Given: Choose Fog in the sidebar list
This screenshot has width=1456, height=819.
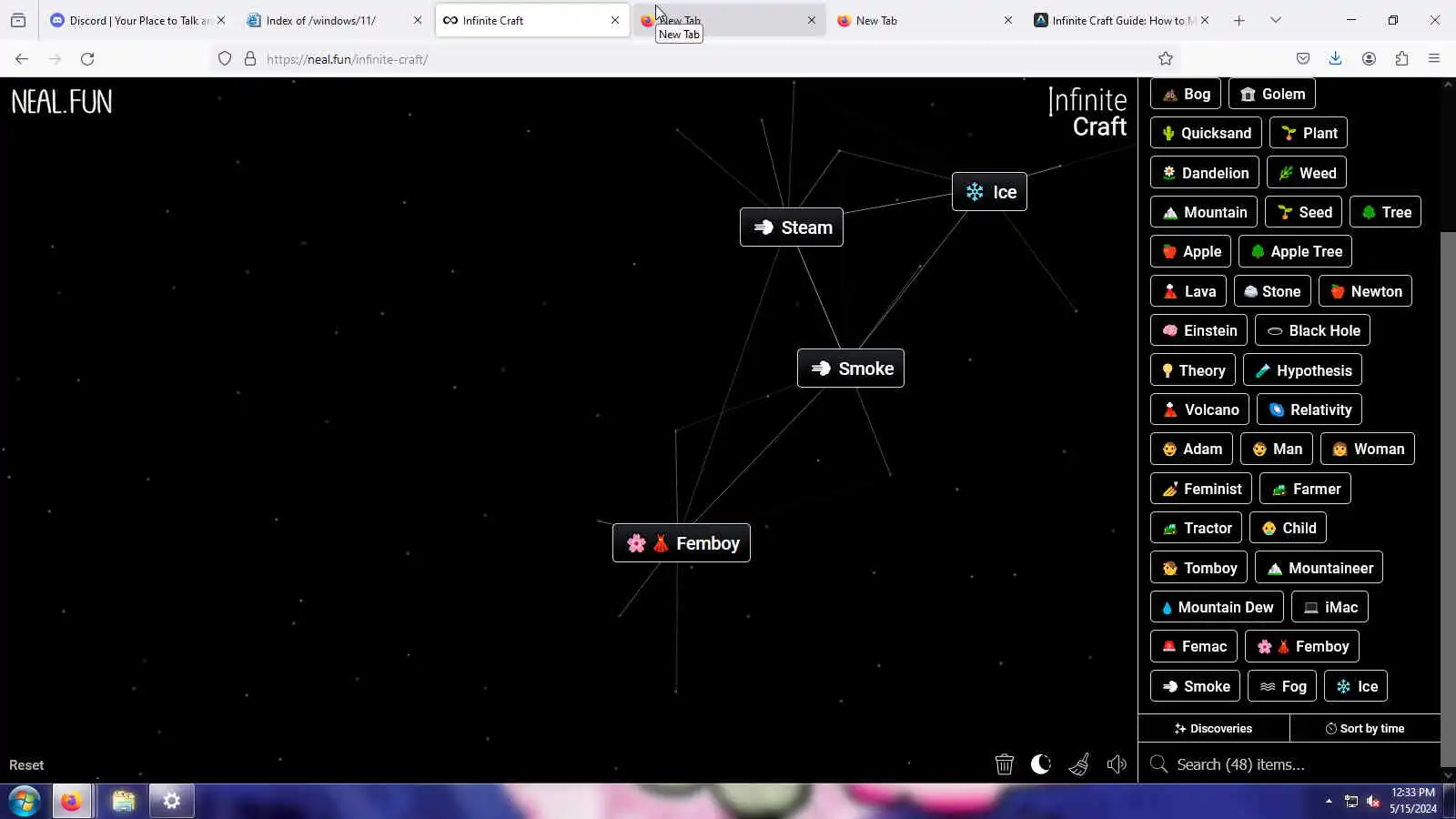Looking at the screenshot, I should [x=1282, y=686].
